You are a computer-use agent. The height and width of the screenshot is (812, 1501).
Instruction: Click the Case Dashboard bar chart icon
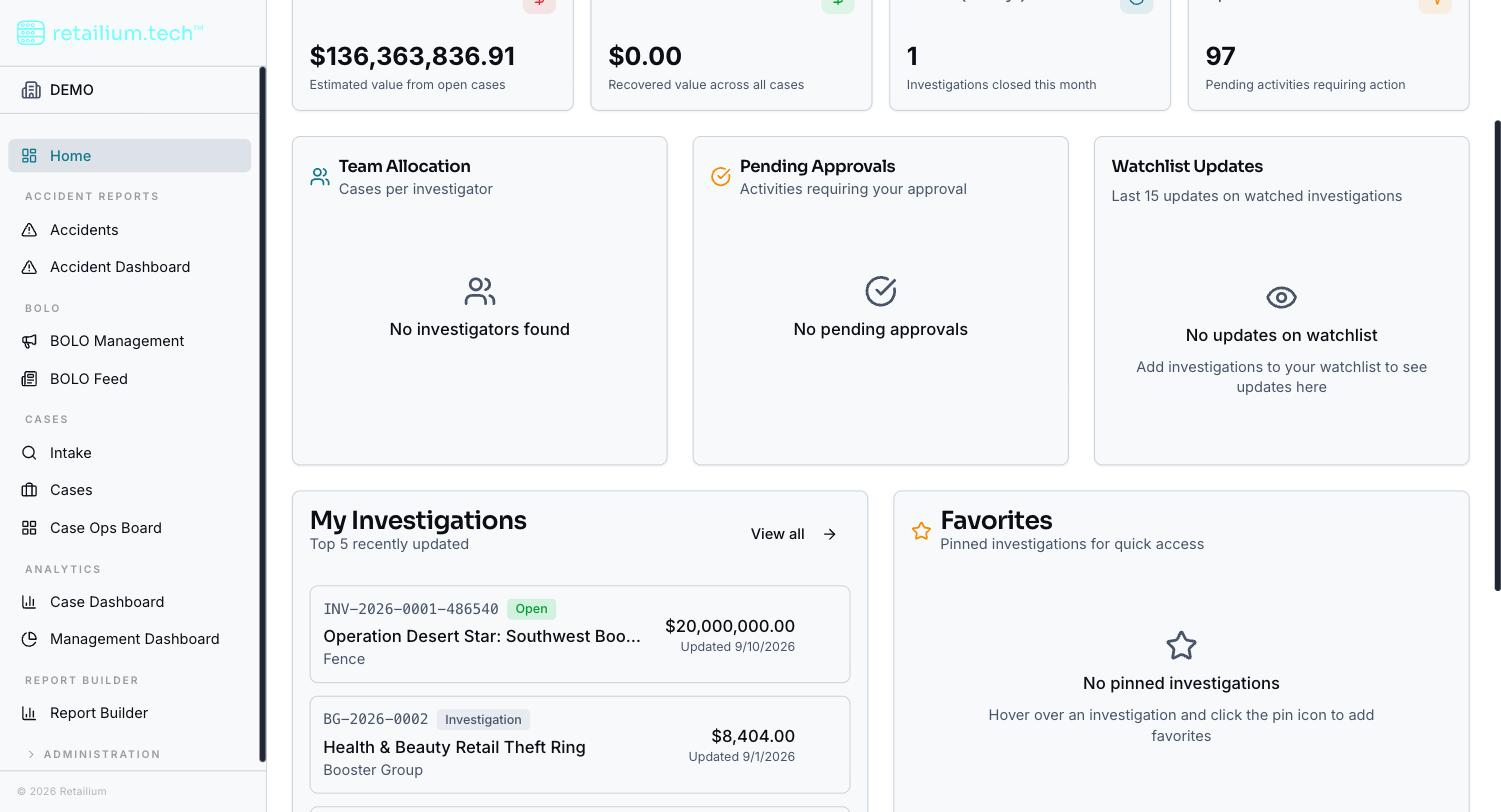[29, 602]
